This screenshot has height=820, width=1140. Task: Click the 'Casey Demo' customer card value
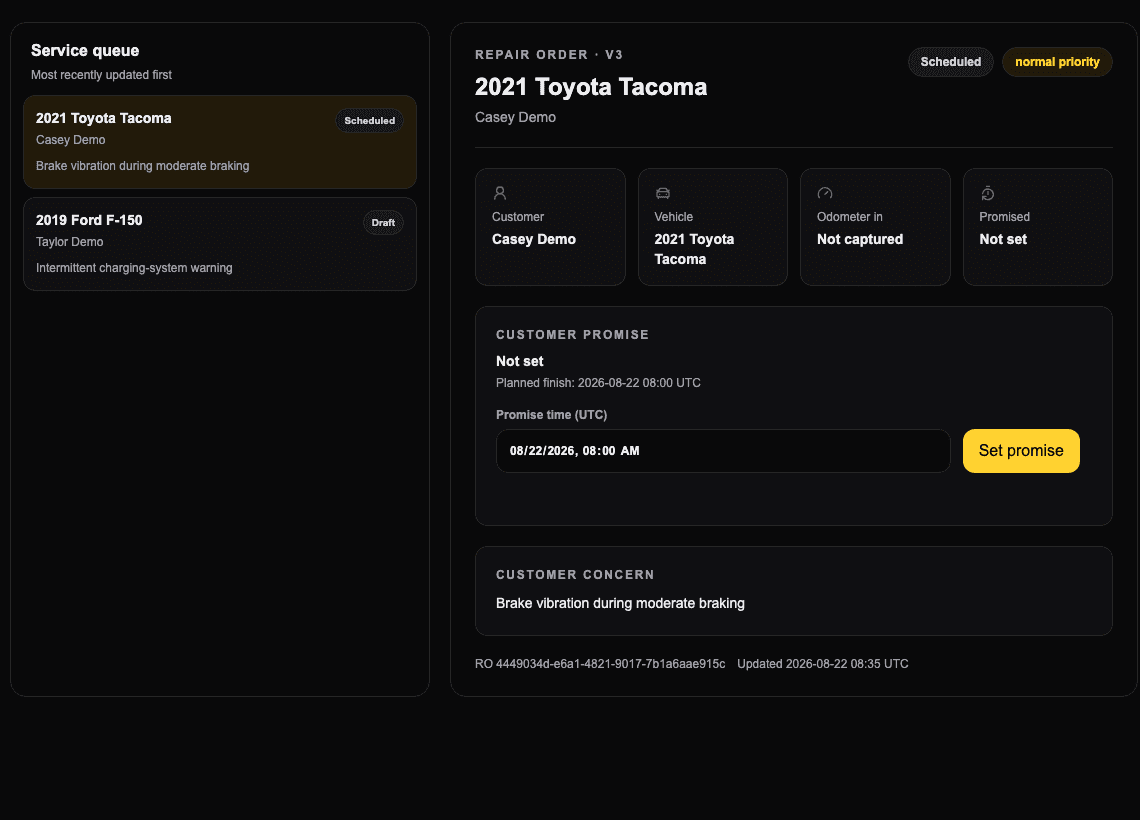click(534, 239)
